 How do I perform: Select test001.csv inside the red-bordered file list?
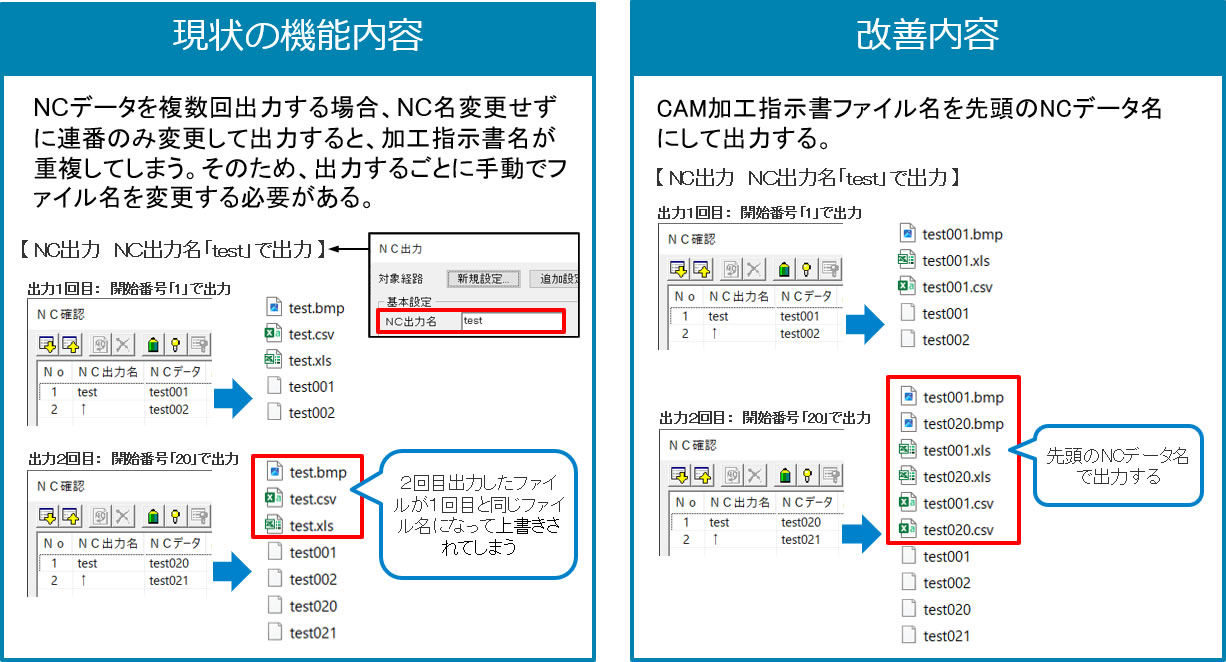[x=957, y=503]
